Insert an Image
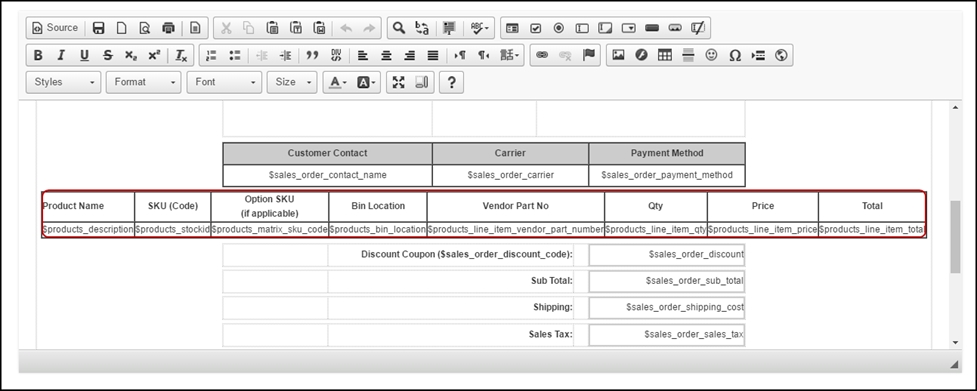Image resolution: width=977 pixels, height=391 pixels. (618, 55)
